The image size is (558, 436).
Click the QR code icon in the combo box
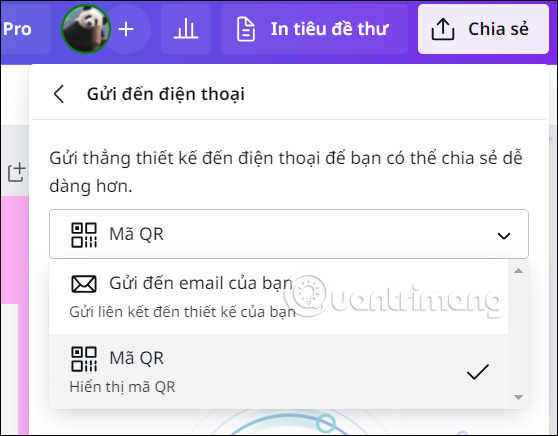click(x=84, y=235)
